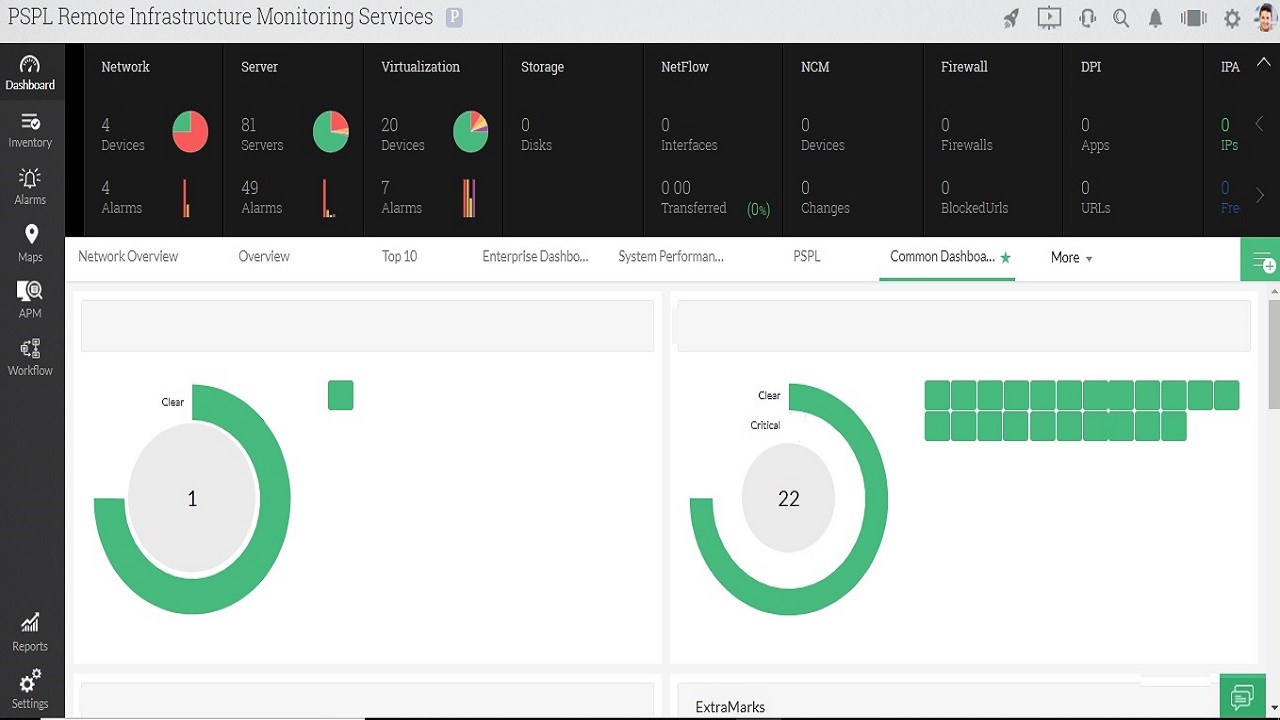The image size is (1280, 720).
Task: Show previous summary cards with left chevron
Action: [1259, 125]
